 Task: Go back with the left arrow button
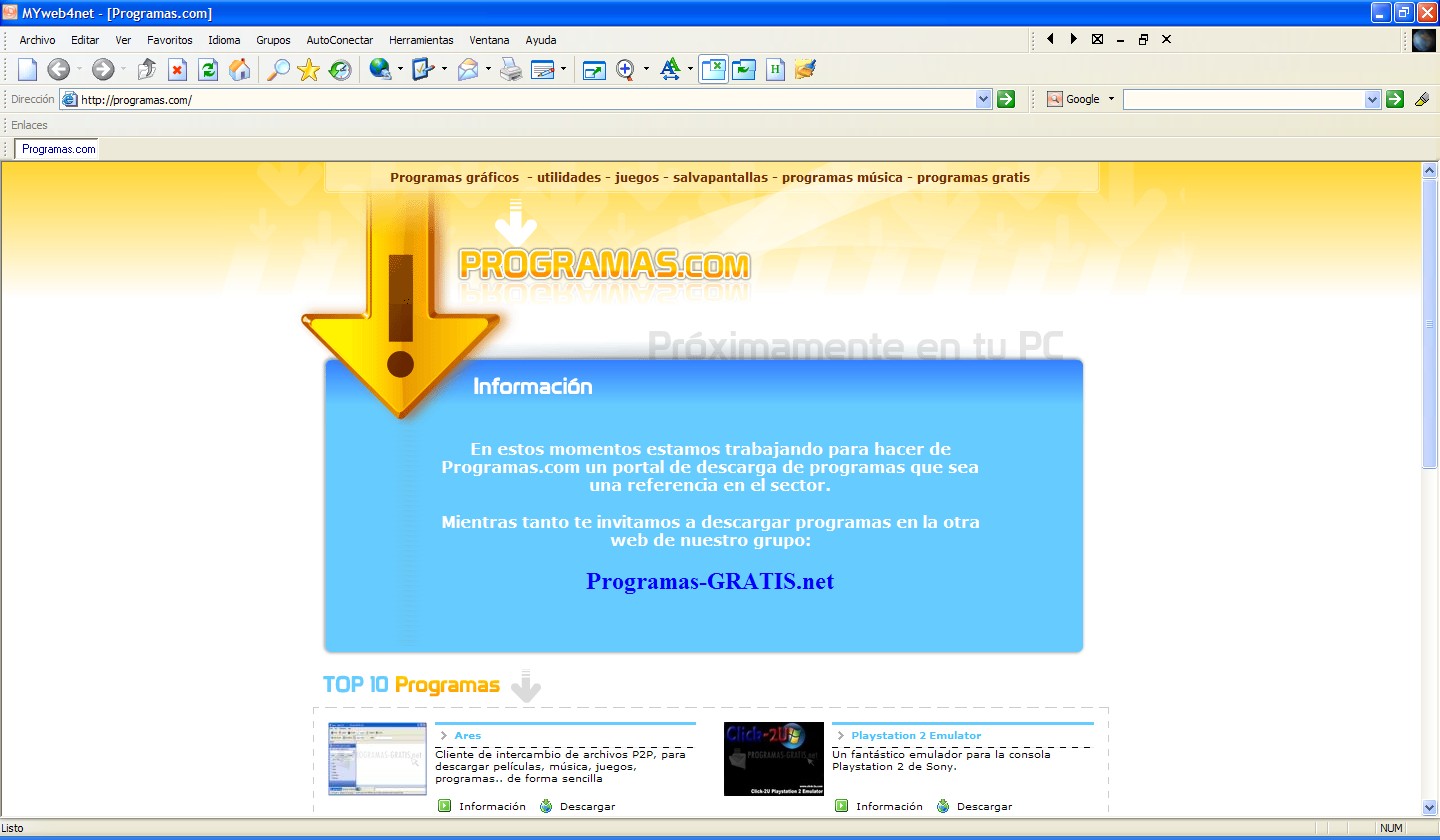pyautogui.click(x=58, y=70)
